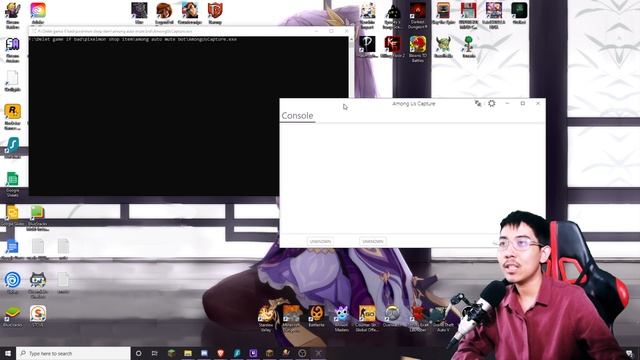Screen dimensions: 640x360
Task: Open the Bloons TD Battles desktop shortcut
Action: (418, 49)
